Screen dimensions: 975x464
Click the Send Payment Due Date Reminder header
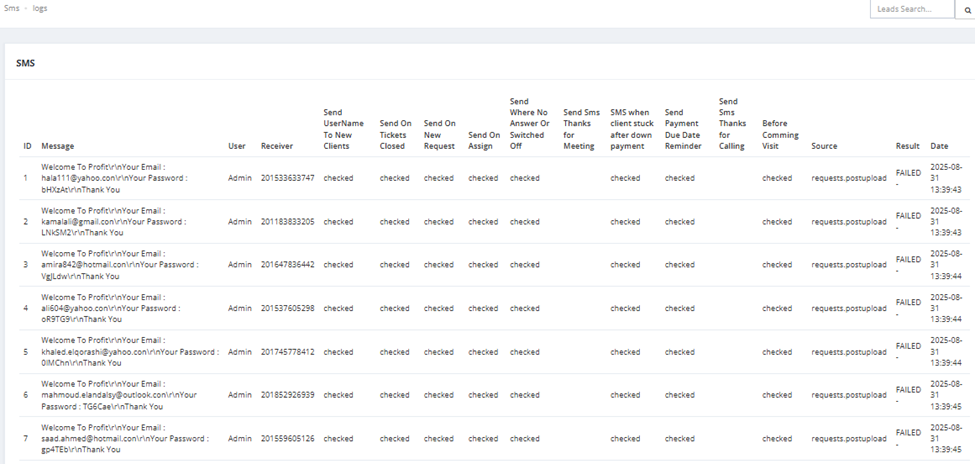tap(683, 129)
